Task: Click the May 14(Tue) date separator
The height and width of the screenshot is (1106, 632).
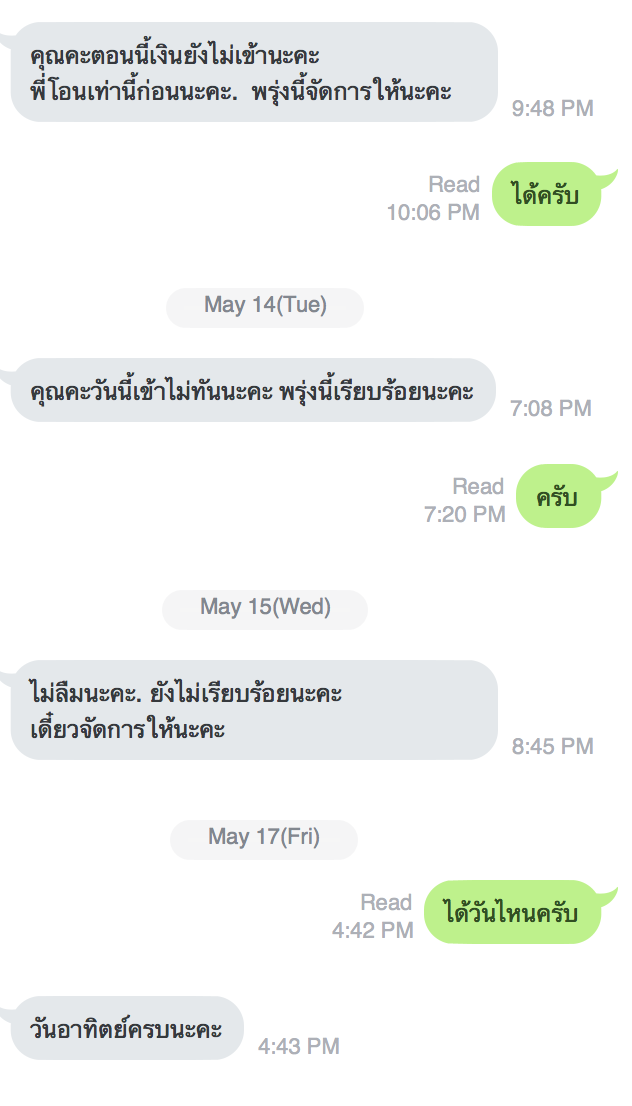Action: tap(265, 305)
